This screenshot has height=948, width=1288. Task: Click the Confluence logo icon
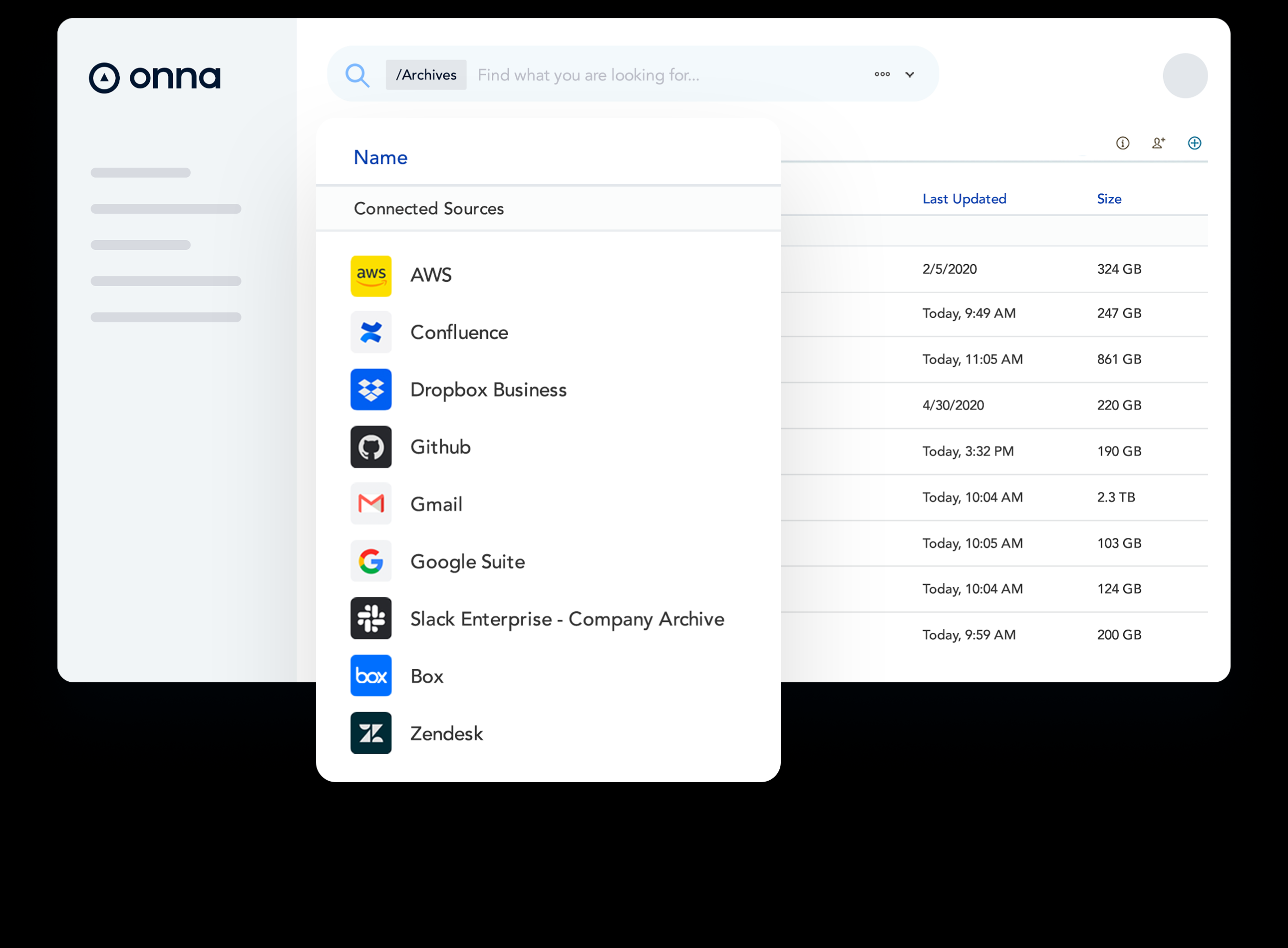pyautogui.click(x=371, y=332)
